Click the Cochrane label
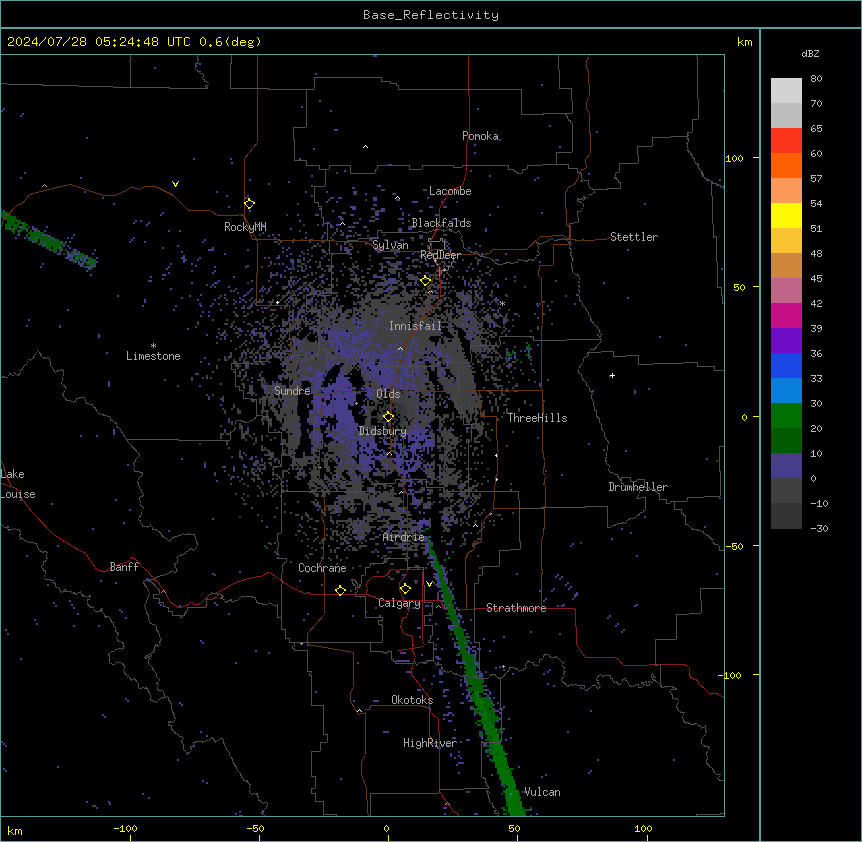Image resolution: width=862 pixels, height=842 pixels. pos(322,568)
